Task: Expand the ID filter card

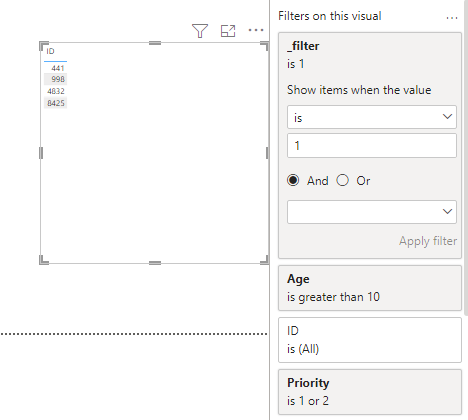Action: pos(370,340)
